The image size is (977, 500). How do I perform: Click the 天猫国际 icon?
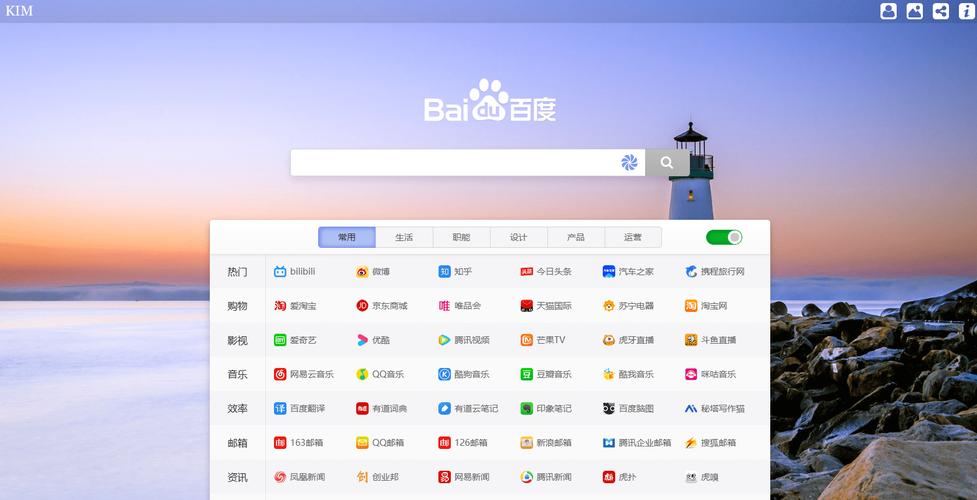[x=527, y=306]
